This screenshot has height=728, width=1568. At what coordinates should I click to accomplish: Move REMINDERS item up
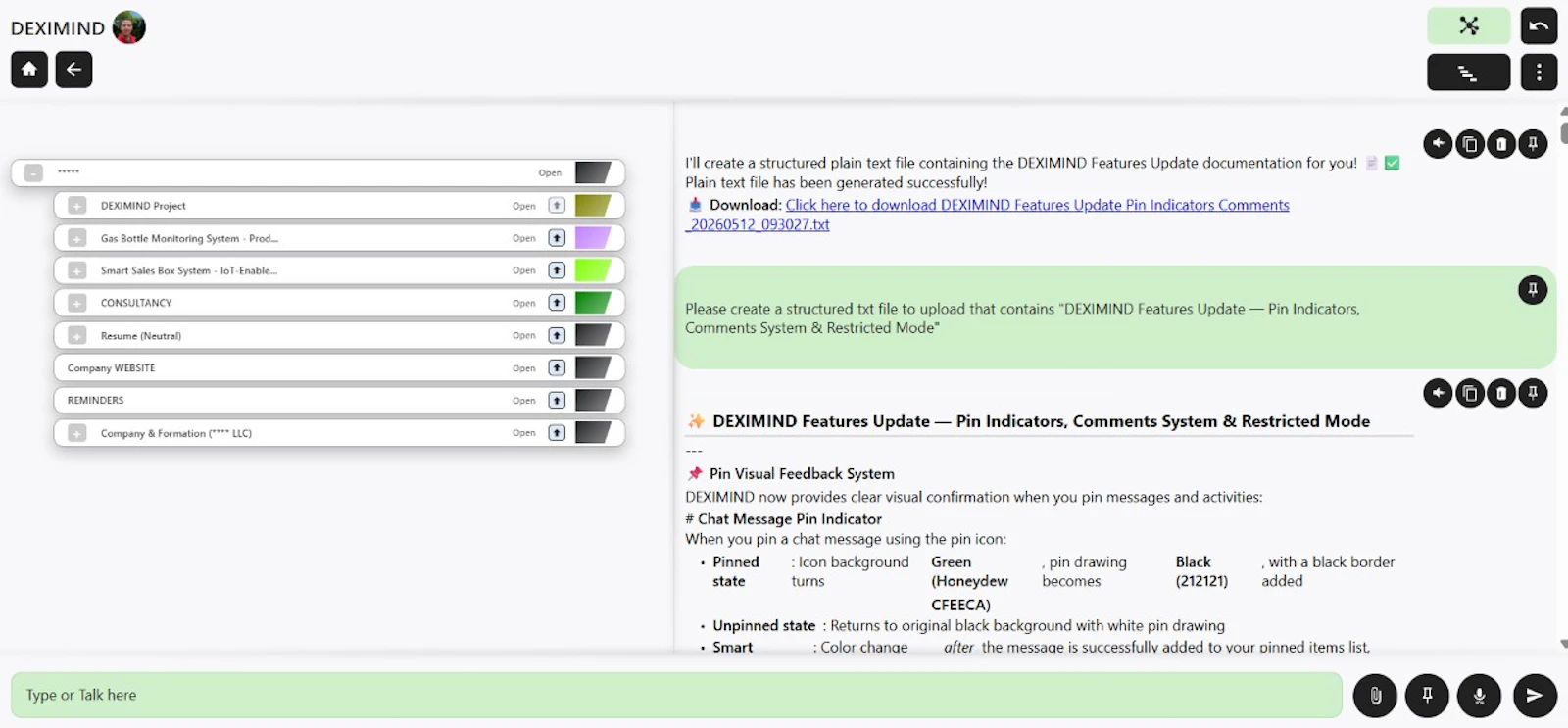[x=557, y=400]
